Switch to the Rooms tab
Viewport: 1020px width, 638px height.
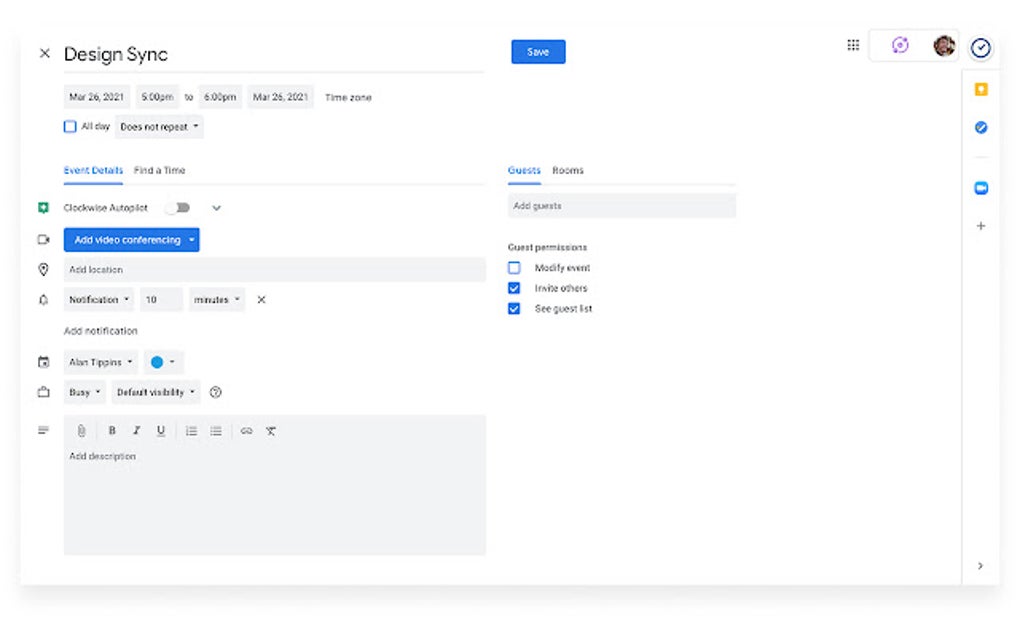point(568,170)
